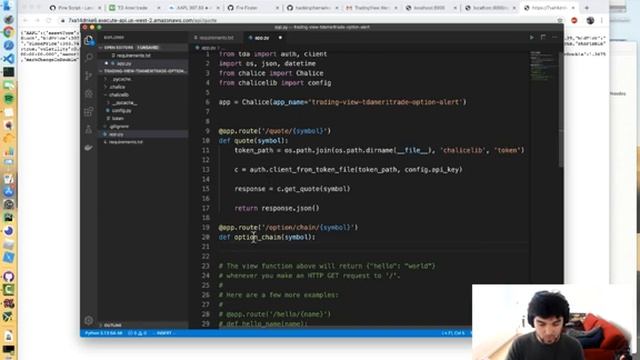Run the Python file with play icon
The width and height of the screenshot is (640, 360).
pyautogui.click(x=531, y=38)
